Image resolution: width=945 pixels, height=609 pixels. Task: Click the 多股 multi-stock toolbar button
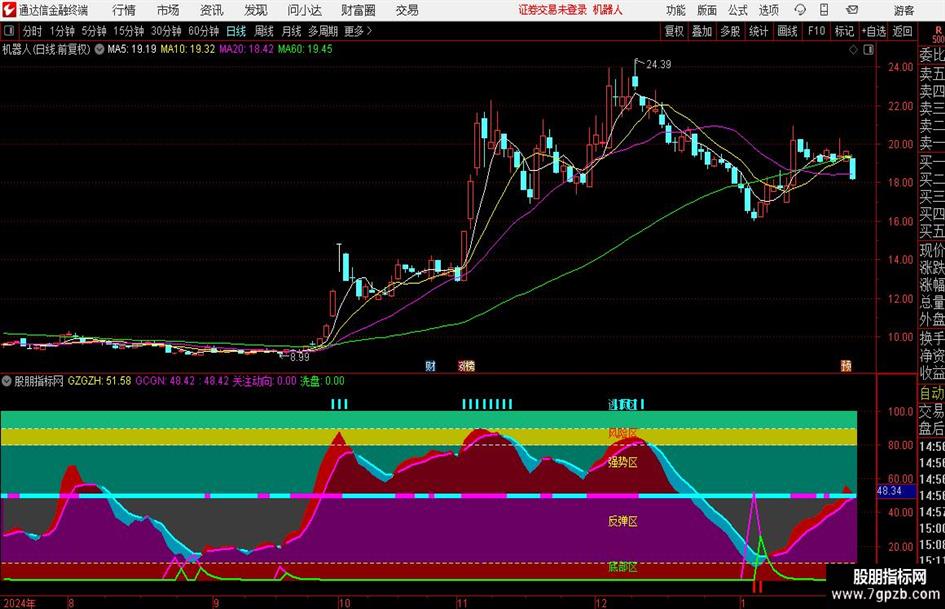[730, 31]
